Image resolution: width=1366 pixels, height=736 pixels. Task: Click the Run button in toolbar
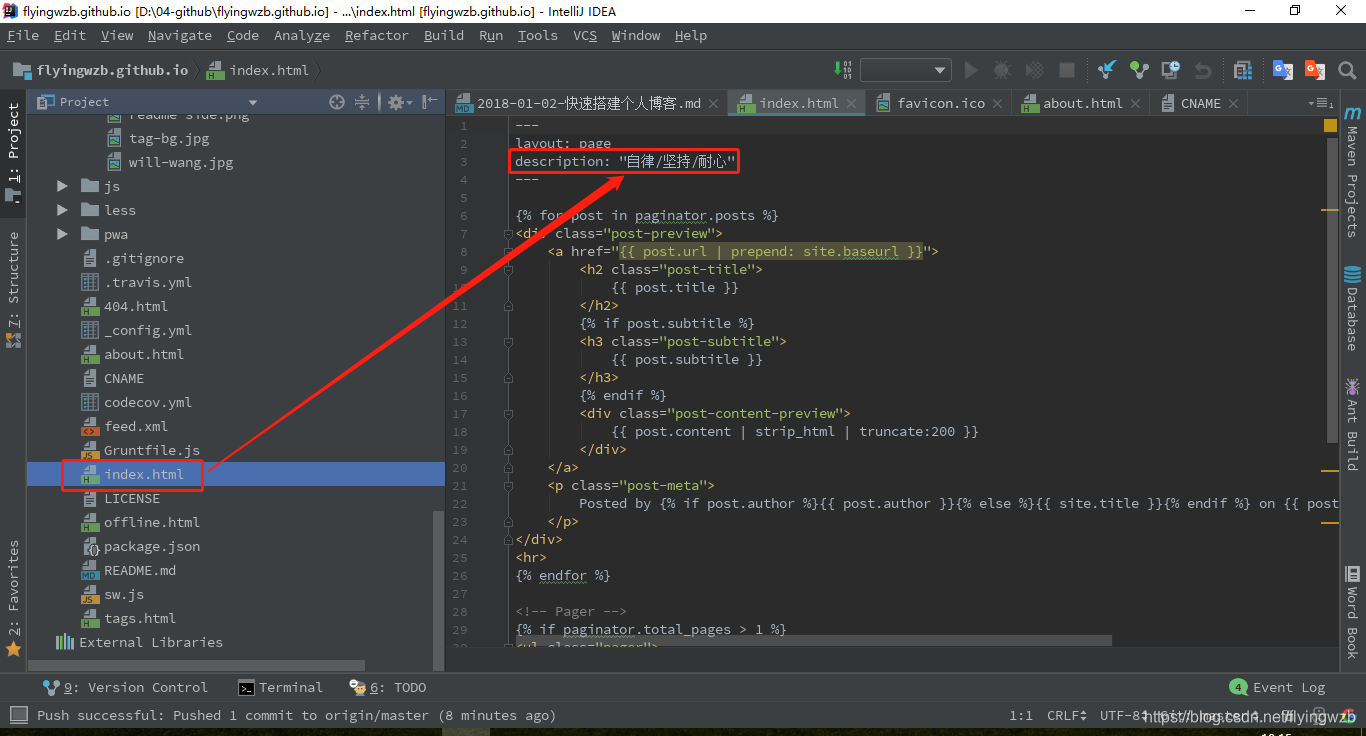970,70
